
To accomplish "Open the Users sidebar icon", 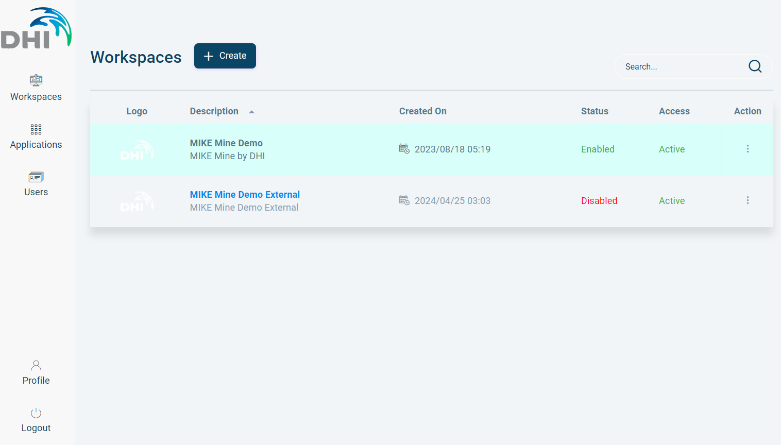I will coord(36,177).
